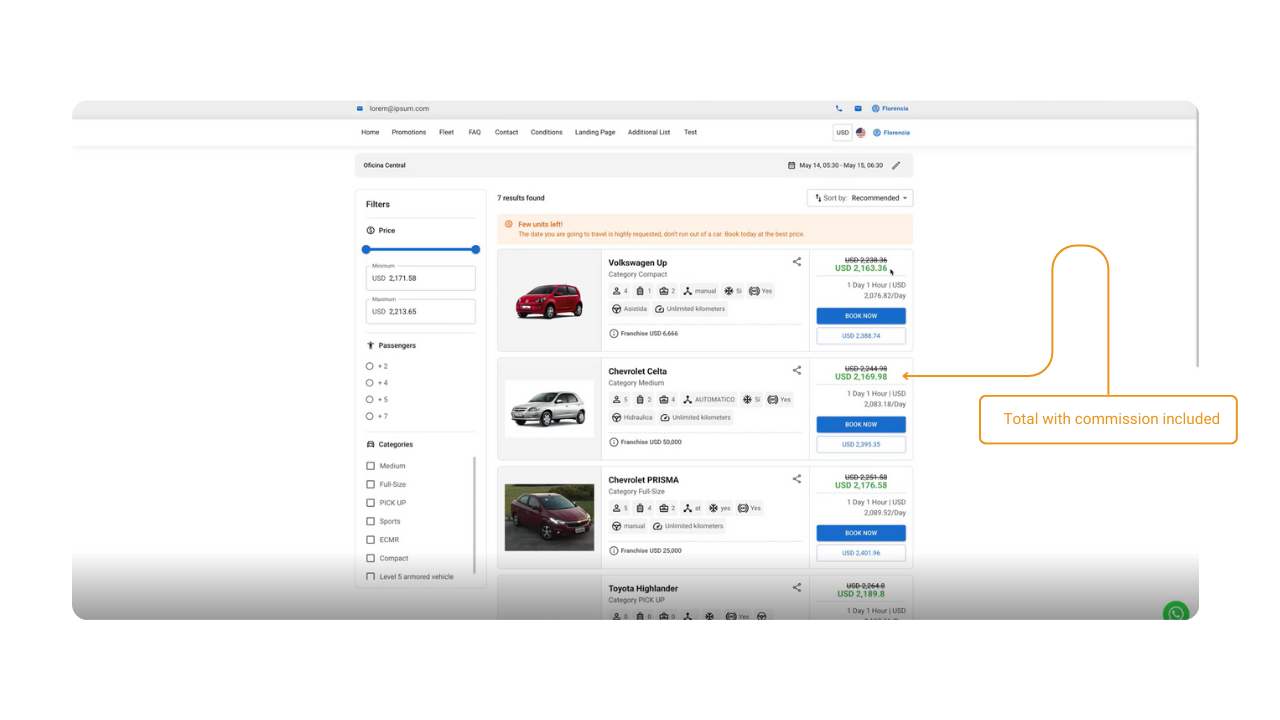1280x720 pixels.
Task: Open the USD currency selector
Action: click(x=842, y=132)
